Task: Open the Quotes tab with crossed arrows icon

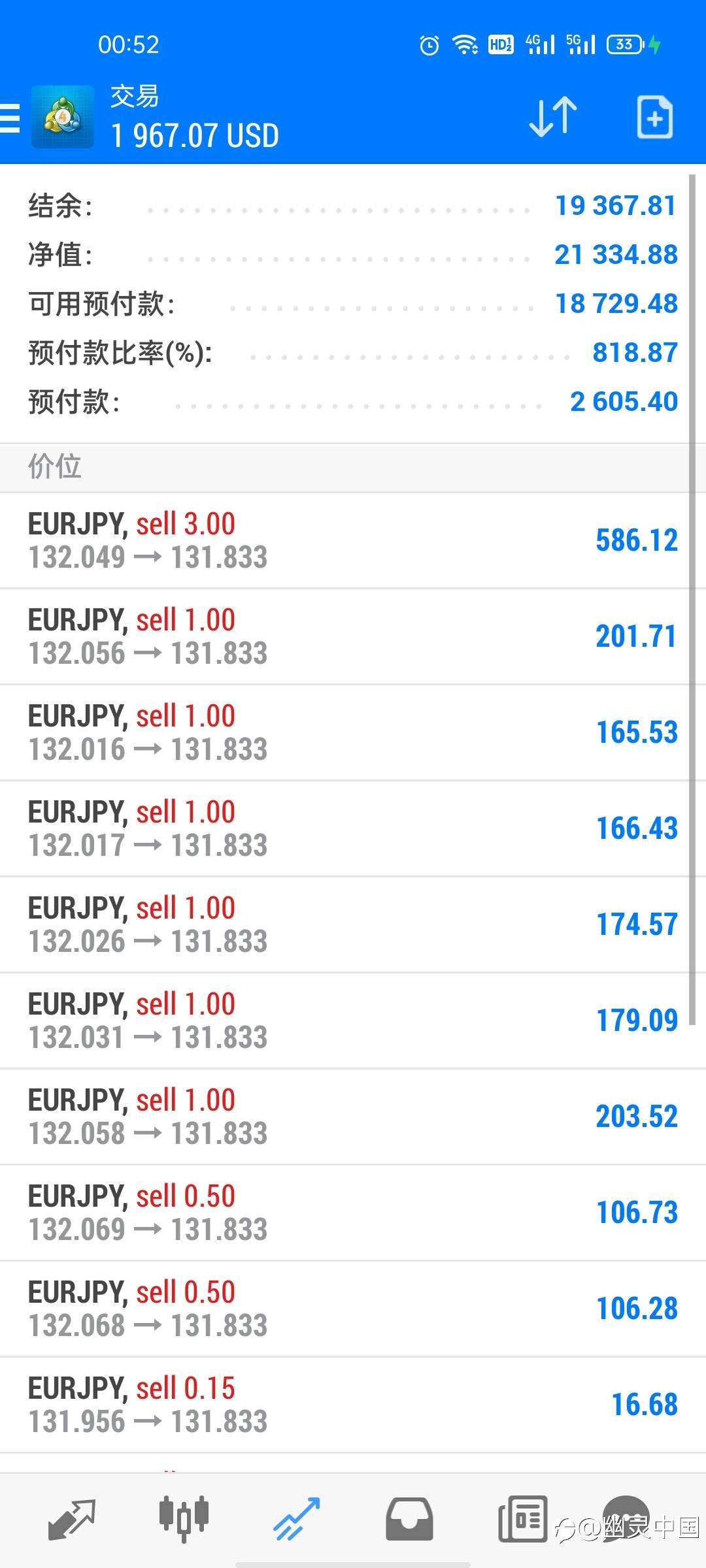Action: coord(72,1519)
